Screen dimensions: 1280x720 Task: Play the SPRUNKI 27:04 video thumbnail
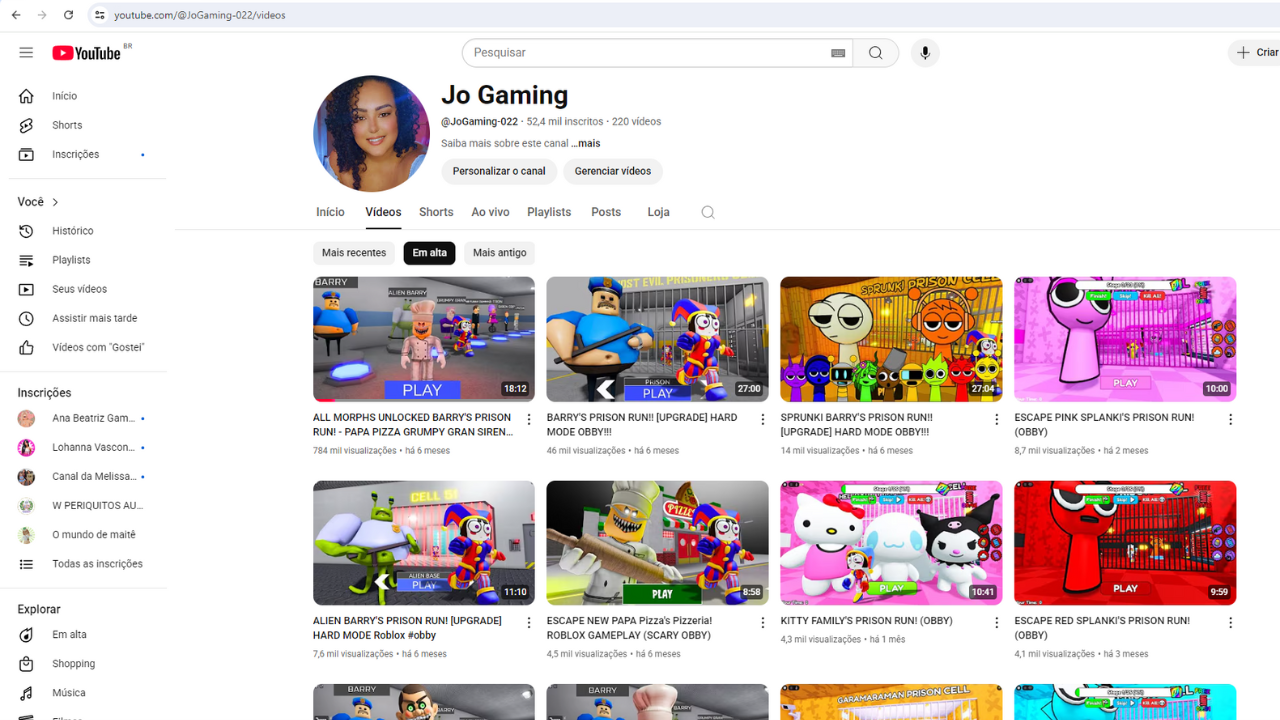click(891, 339)
